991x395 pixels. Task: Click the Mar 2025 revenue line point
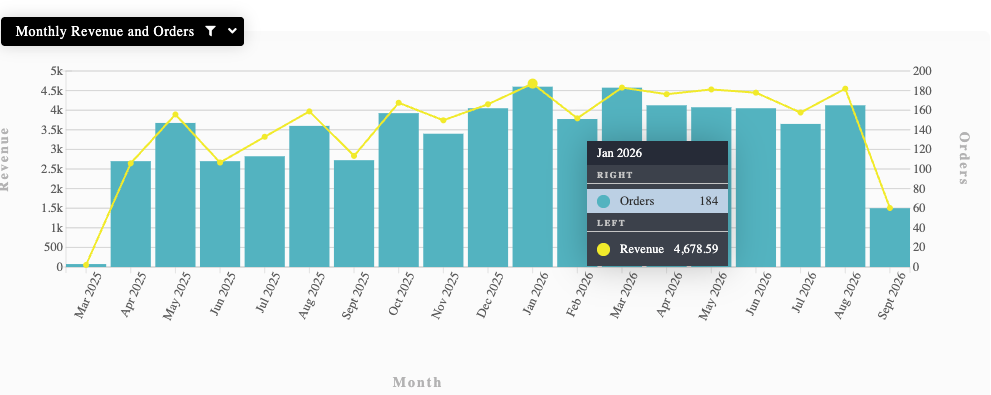click(86, 265)
